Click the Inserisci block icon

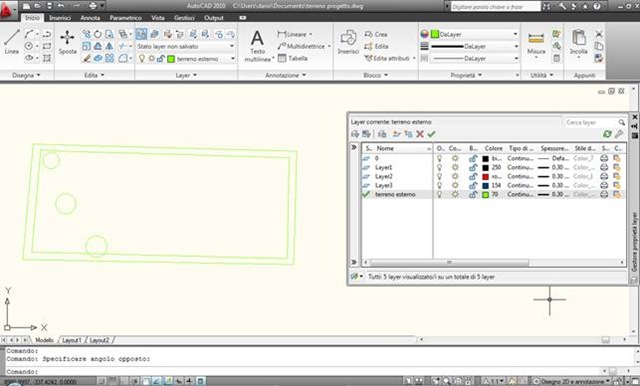[x=348, y=42]
